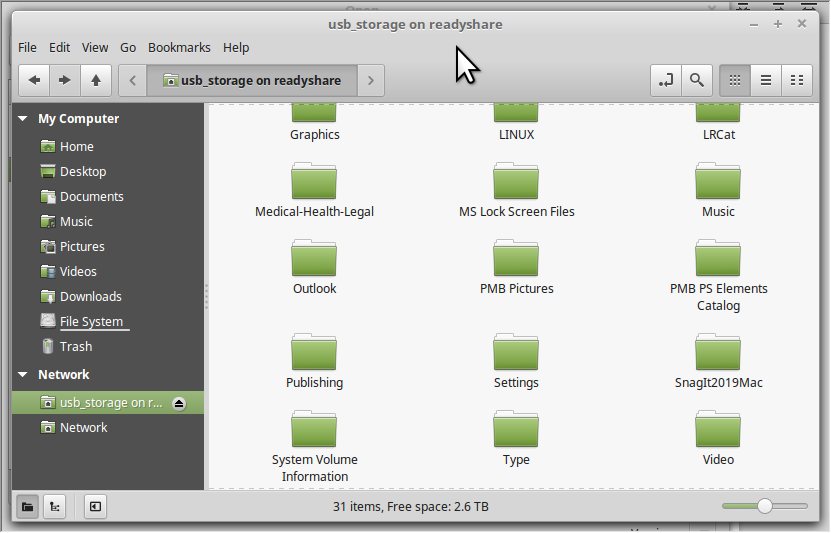Open Pictures in sidebar
831x533 pixels.
click(x=108, y=246)
